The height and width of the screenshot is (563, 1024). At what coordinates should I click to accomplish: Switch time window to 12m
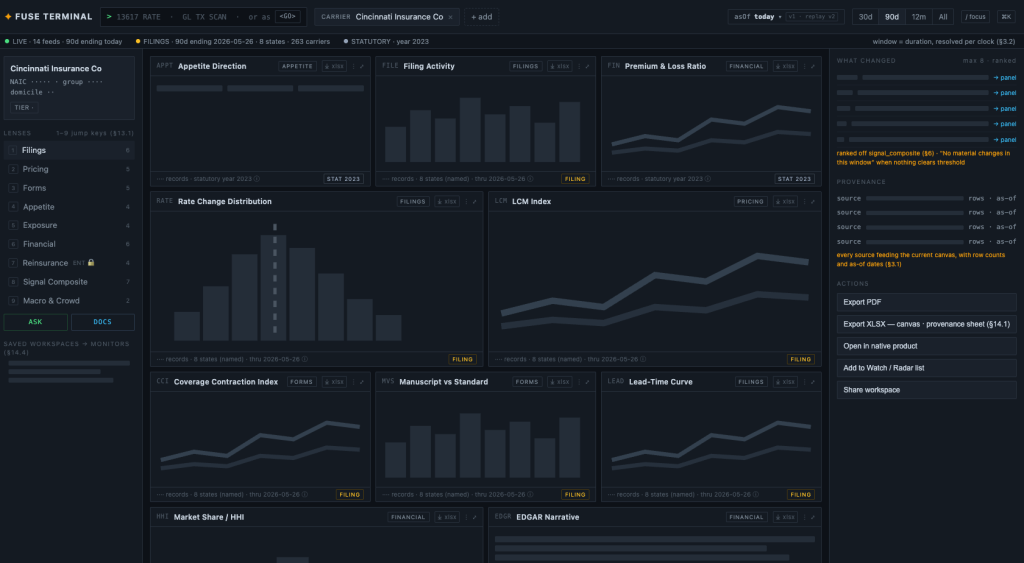tap(918, 17)
